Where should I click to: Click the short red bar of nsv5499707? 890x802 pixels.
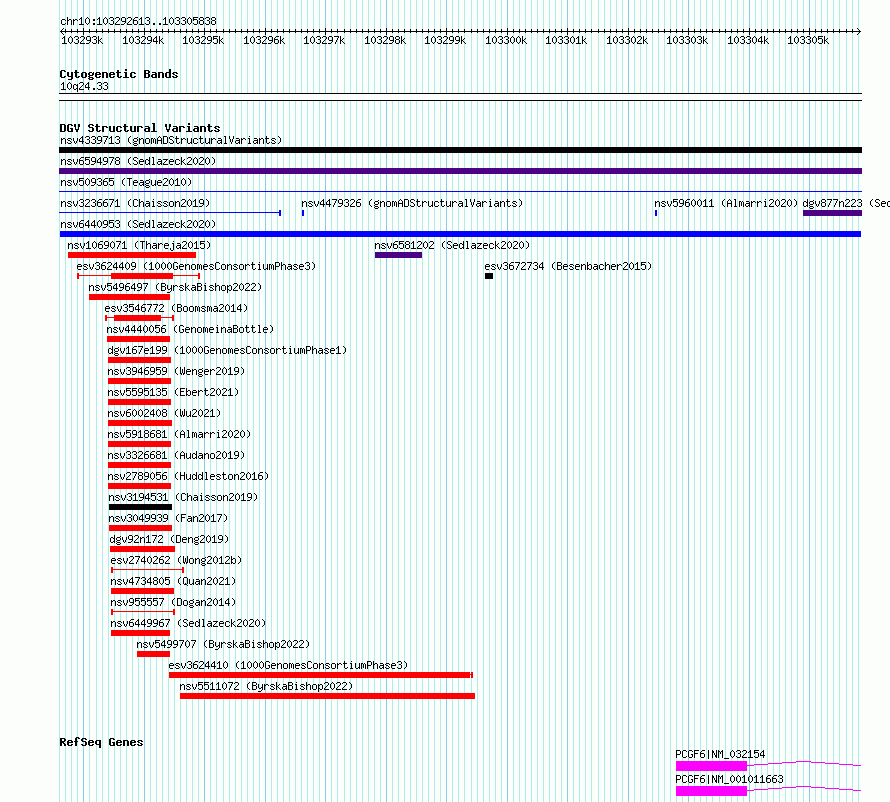tap(153, 654)
